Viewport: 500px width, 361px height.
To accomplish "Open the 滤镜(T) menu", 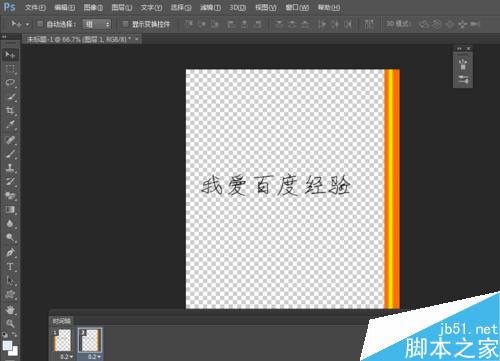I will [x=210, y=7].
